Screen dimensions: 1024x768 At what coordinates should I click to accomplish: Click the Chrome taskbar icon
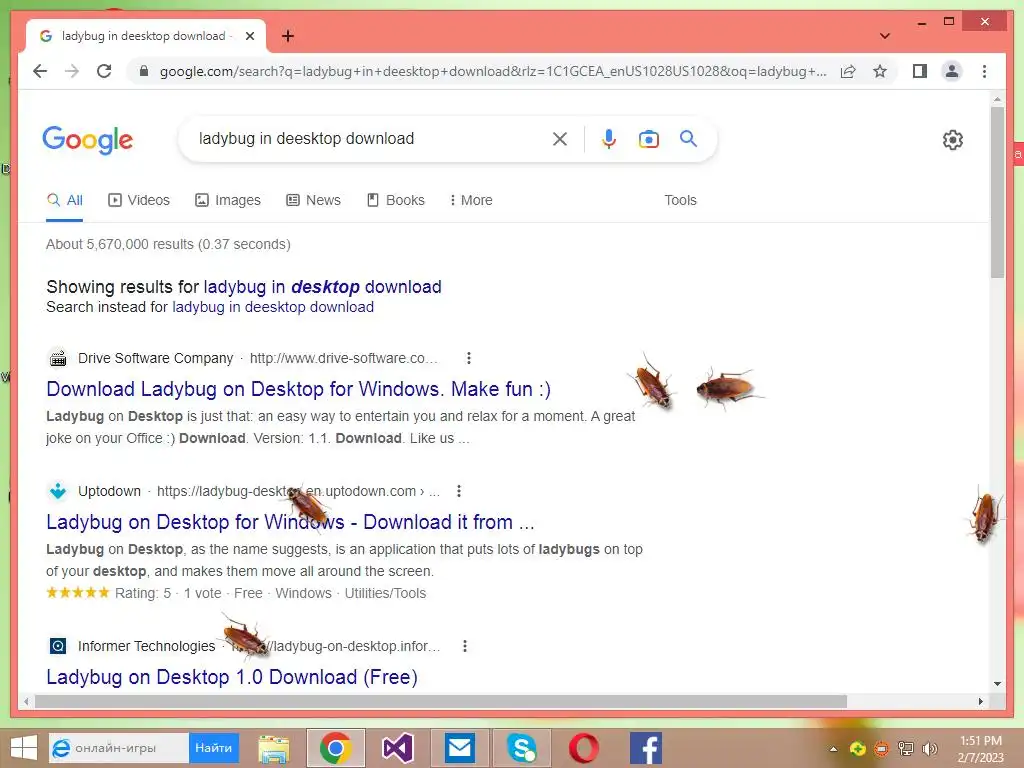(x=336, y=748)
